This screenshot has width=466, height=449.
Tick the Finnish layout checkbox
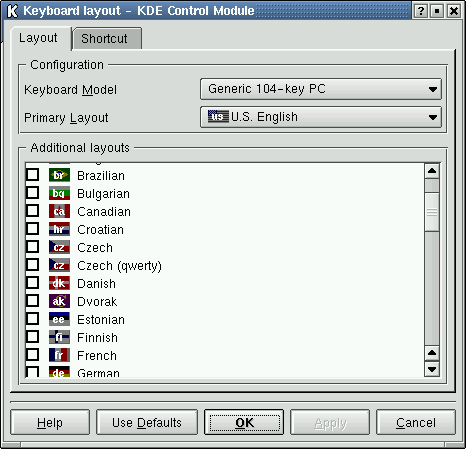tap(33, 336)
